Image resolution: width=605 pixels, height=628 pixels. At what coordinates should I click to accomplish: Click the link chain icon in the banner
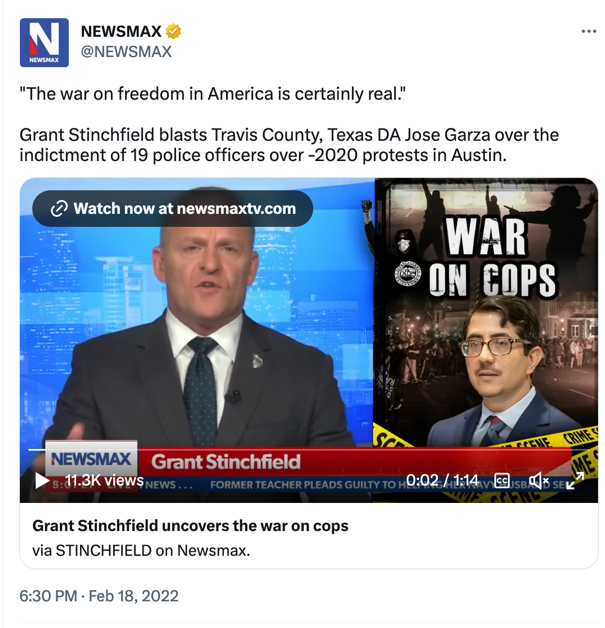pyautogui.click(x=59, y=209)
